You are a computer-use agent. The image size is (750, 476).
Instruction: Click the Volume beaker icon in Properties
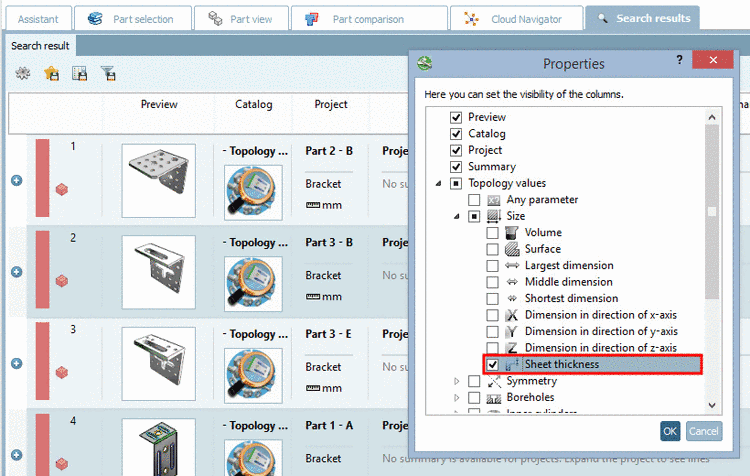[x=512, y=232]
